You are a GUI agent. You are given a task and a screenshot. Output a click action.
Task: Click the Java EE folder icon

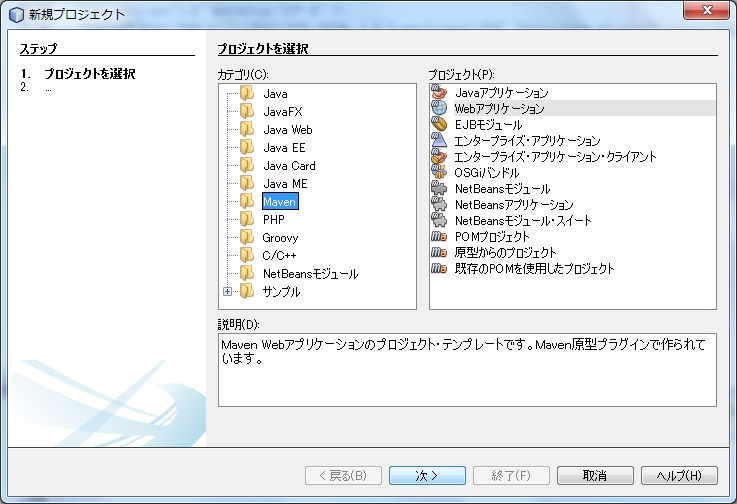247,147
